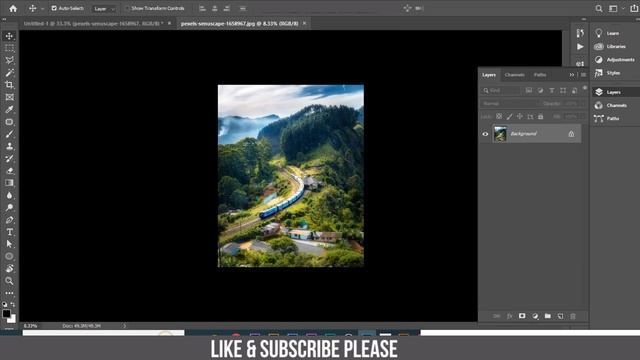640x360 pixels.
Task: Open the Styles panel
Action: [607, 73]
